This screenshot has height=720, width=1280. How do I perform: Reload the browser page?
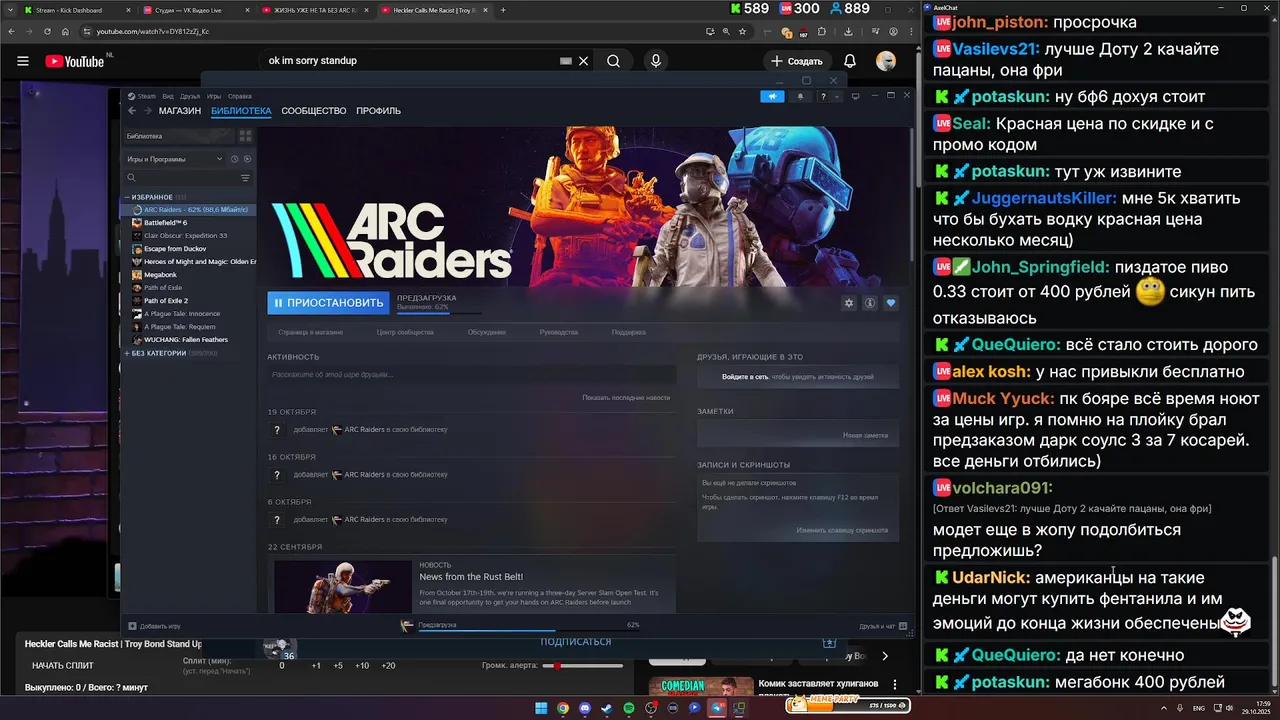(x=47, y=31)
